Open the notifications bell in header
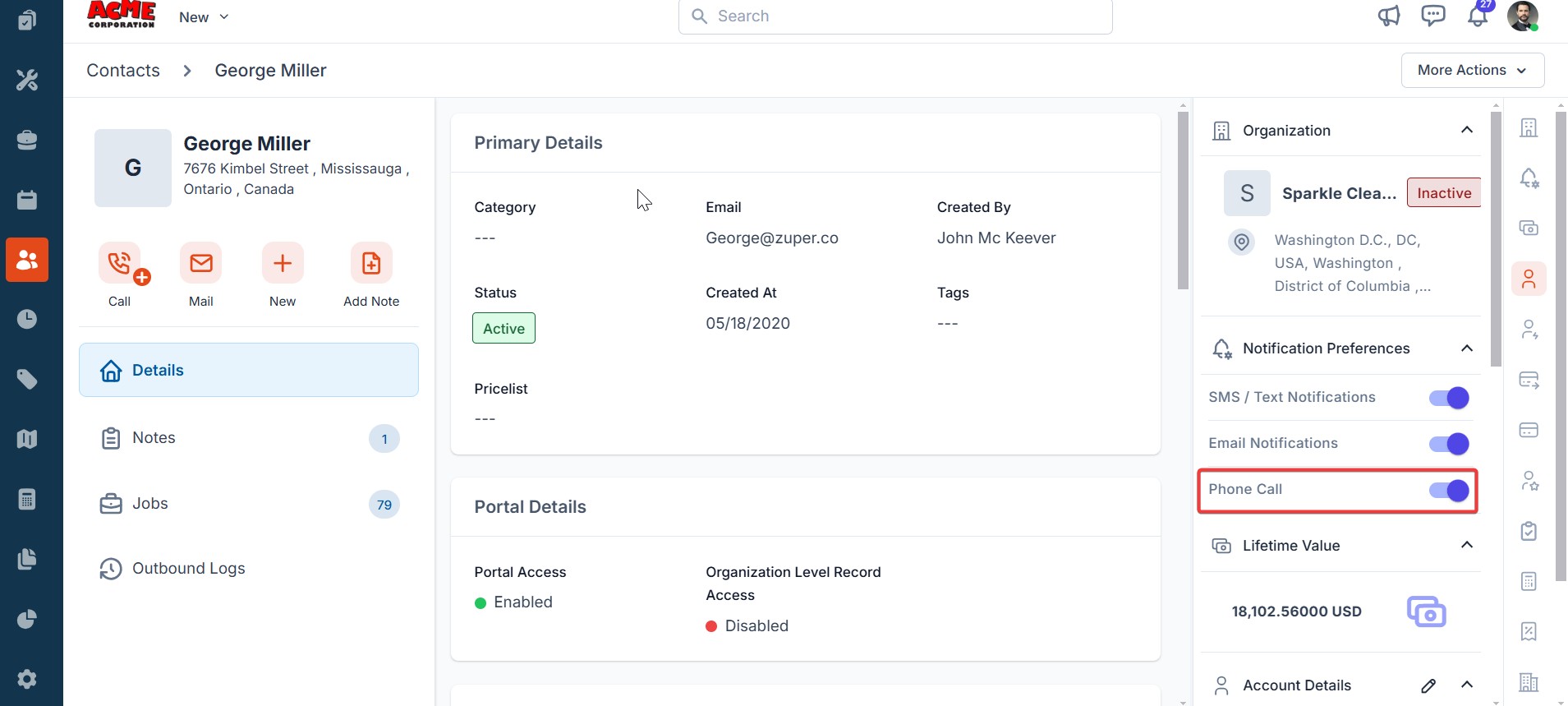 [x=1478, y=16]
